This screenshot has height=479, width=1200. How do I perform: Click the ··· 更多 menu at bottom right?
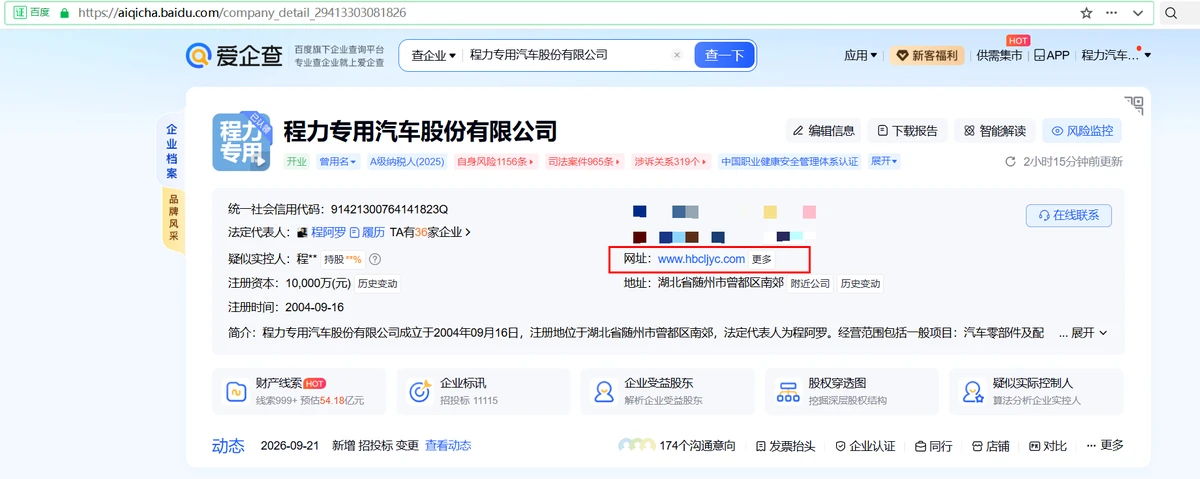1104,445
